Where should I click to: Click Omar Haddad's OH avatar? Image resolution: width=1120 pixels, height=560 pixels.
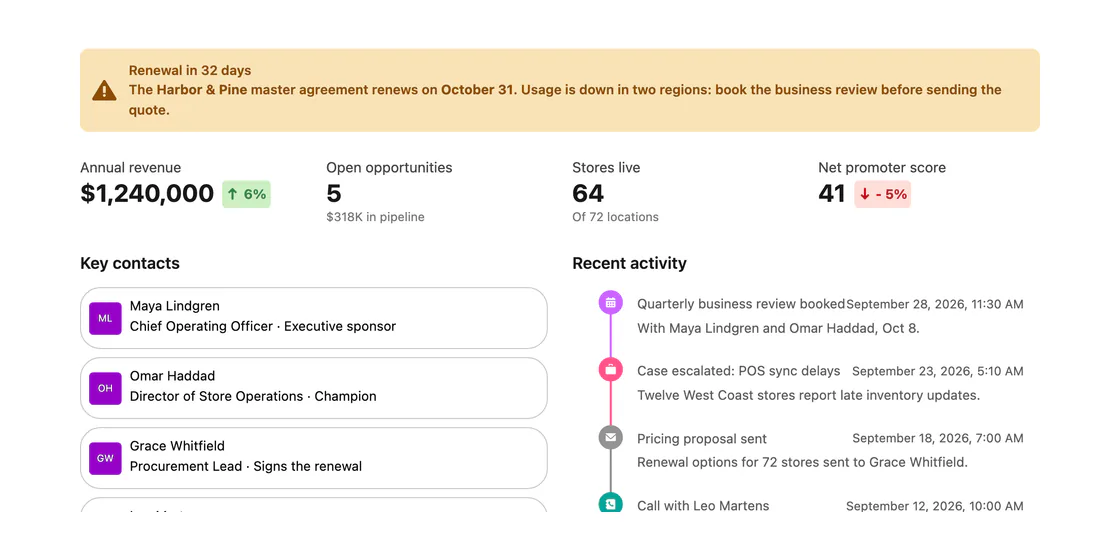105,389
